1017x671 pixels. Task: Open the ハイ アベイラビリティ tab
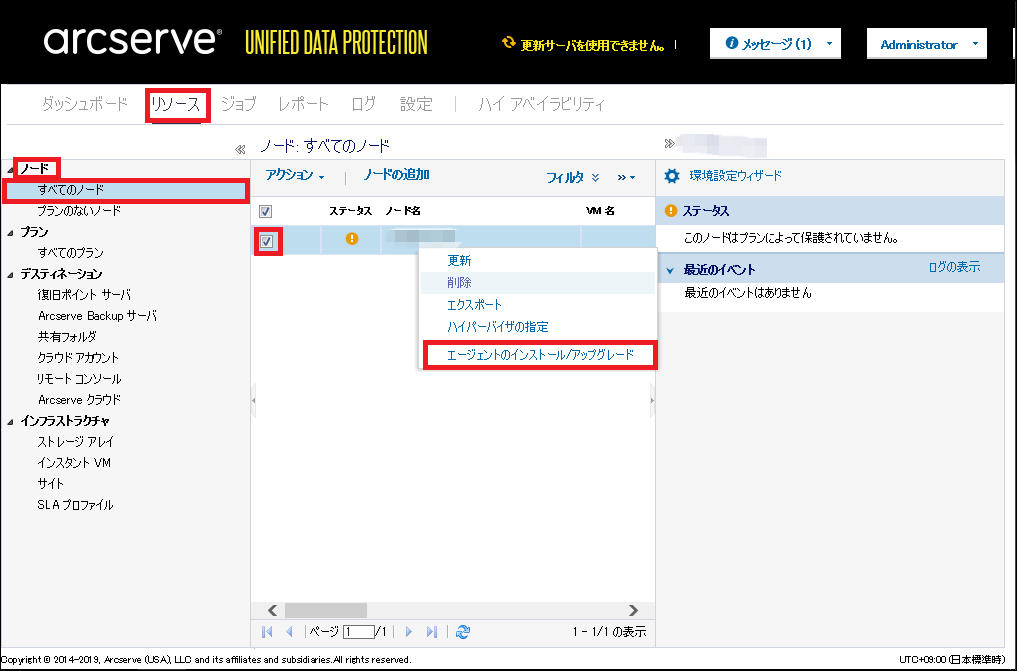541,104
